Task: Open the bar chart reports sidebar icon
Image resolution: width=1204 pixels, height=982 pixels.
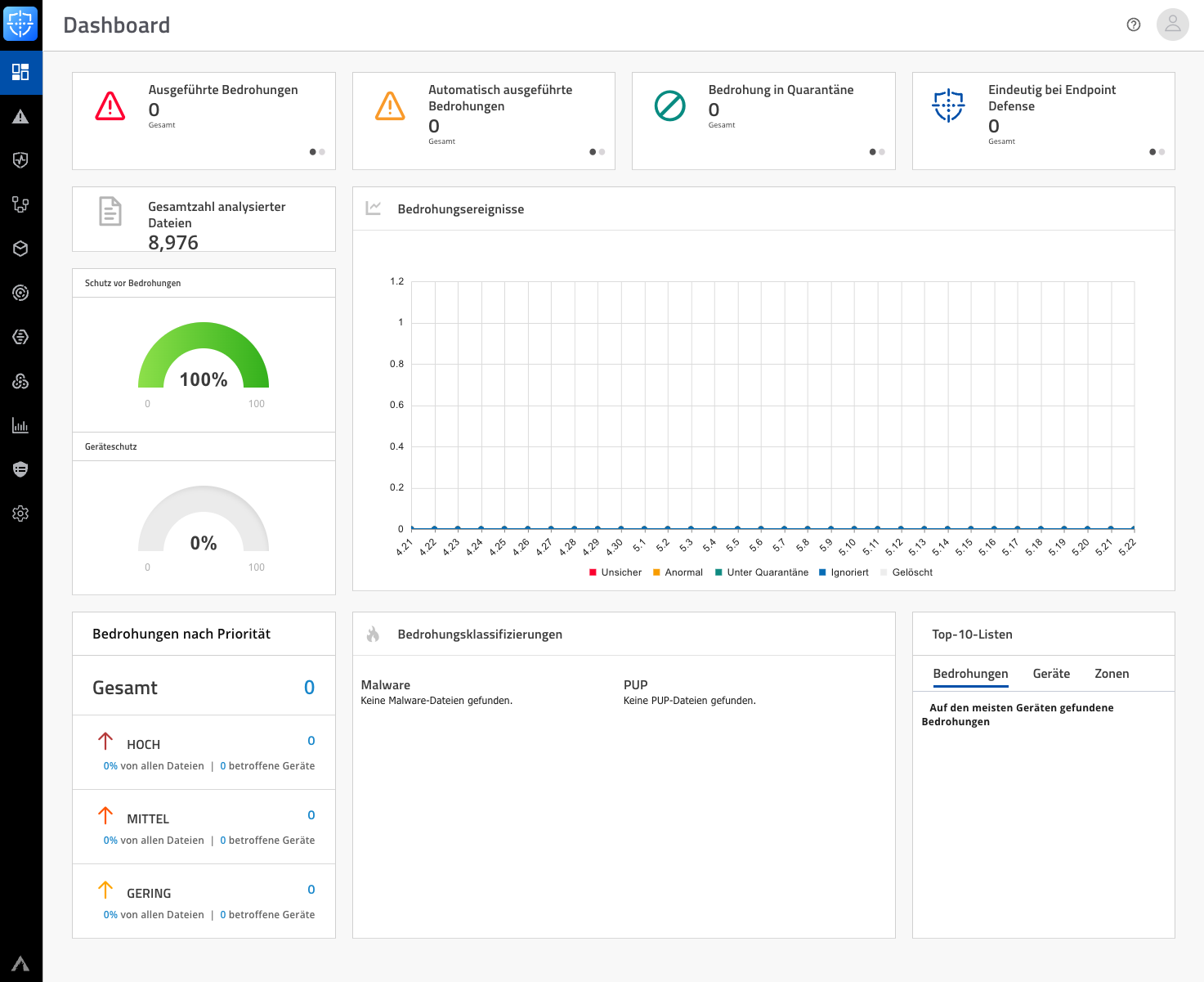Action: [x=20, y=425]
